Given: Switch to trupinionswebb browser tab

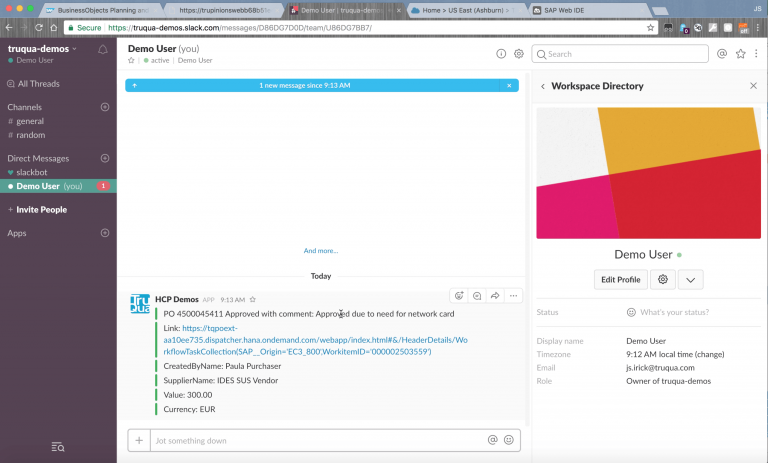Looking at the screenshot, I should (224, 10).
